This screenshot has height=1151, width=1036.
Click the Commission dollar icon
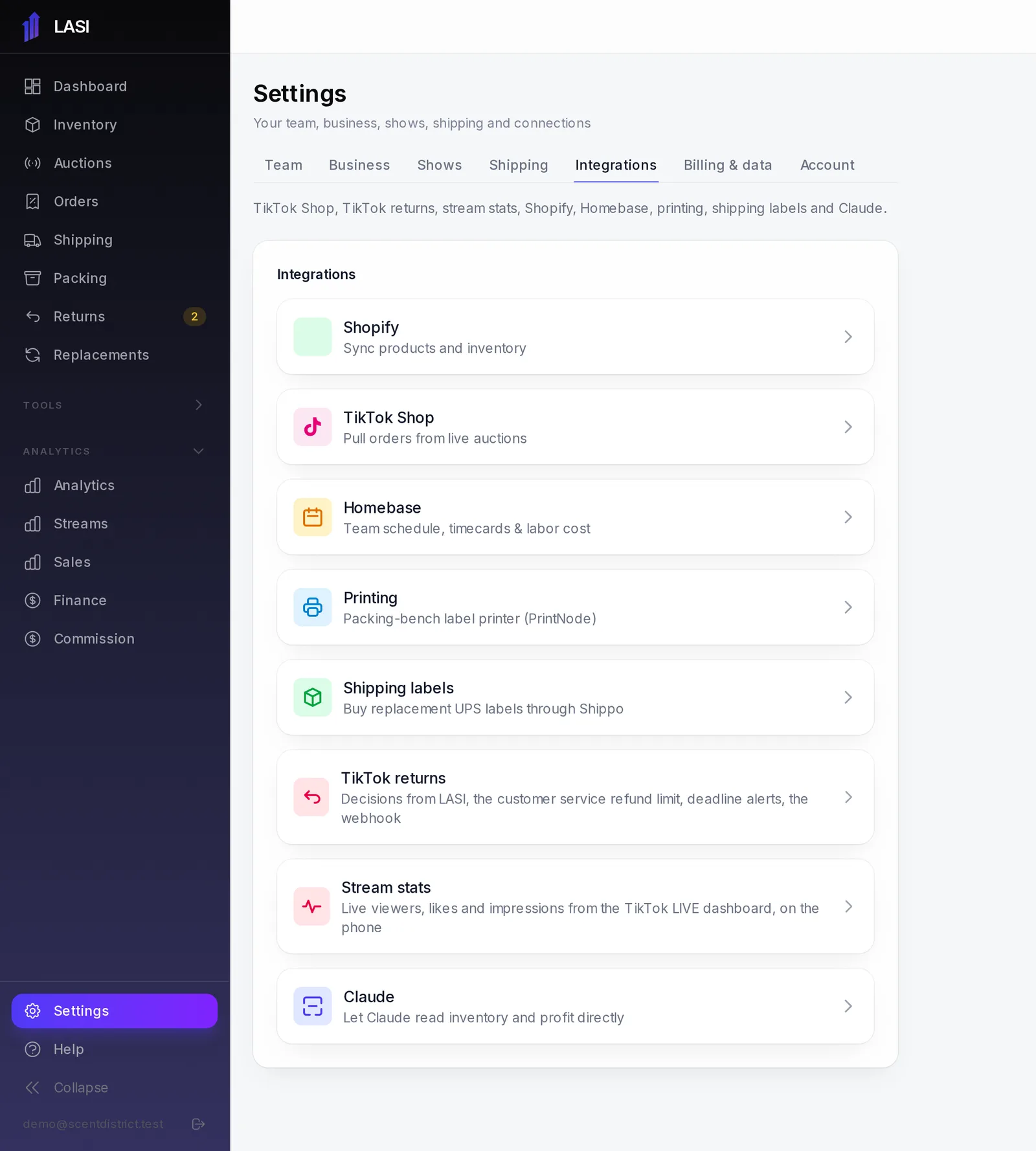coord(32,639)
